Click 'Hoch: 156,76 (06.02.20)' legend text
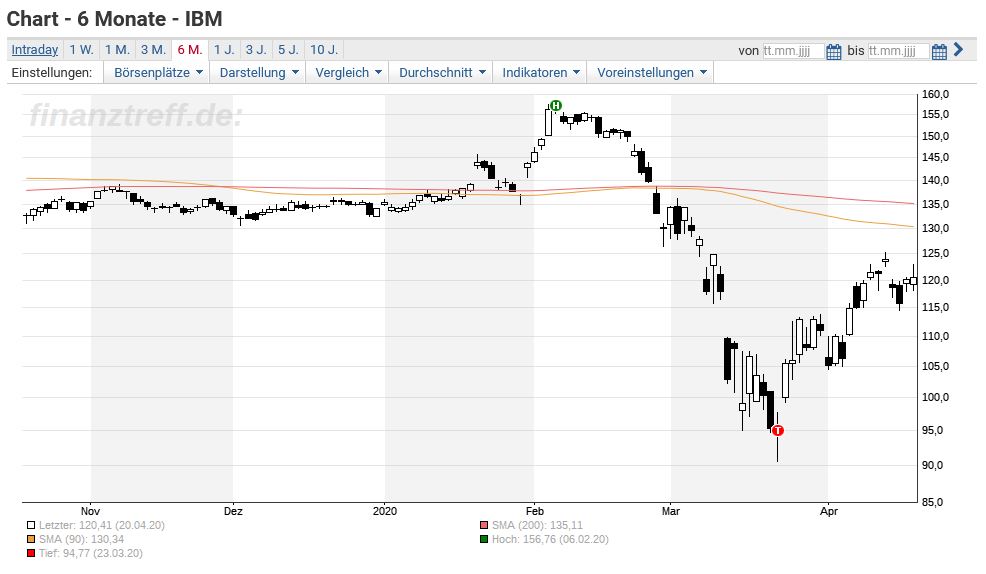 click(550, 539)
